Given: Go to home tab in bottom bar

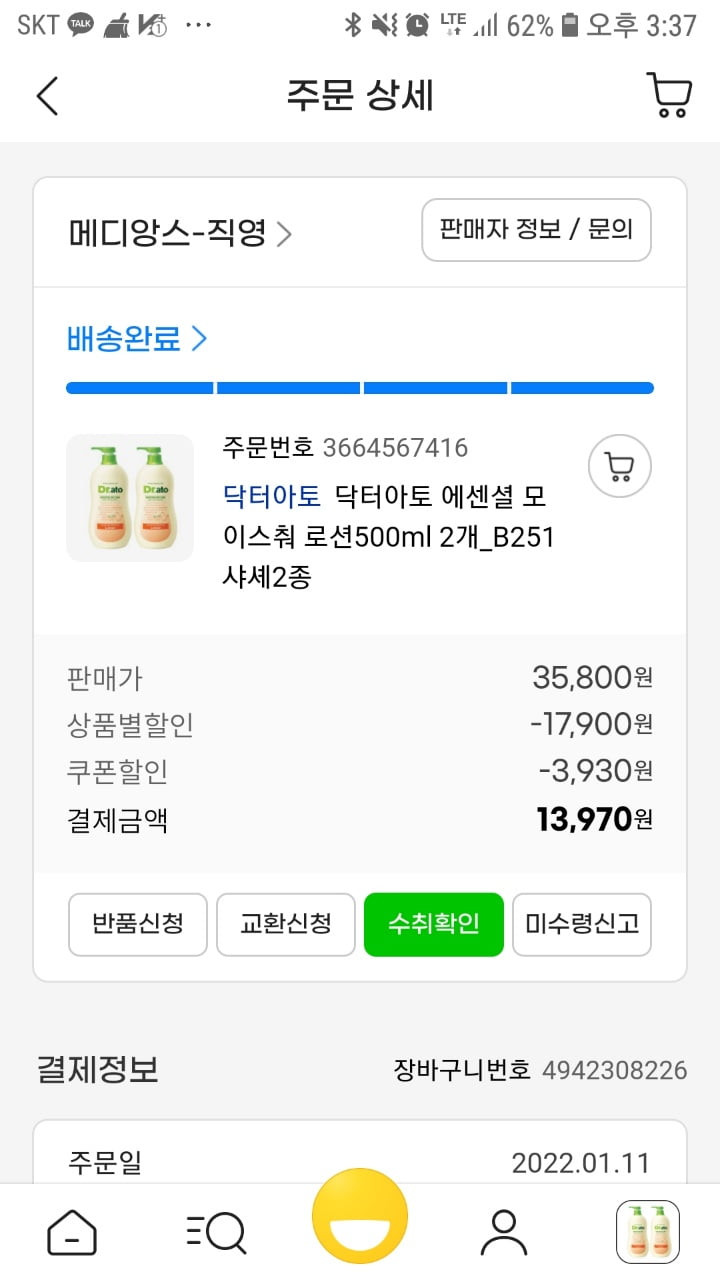Looking at the screenshot, I should tap(72, 1232).
